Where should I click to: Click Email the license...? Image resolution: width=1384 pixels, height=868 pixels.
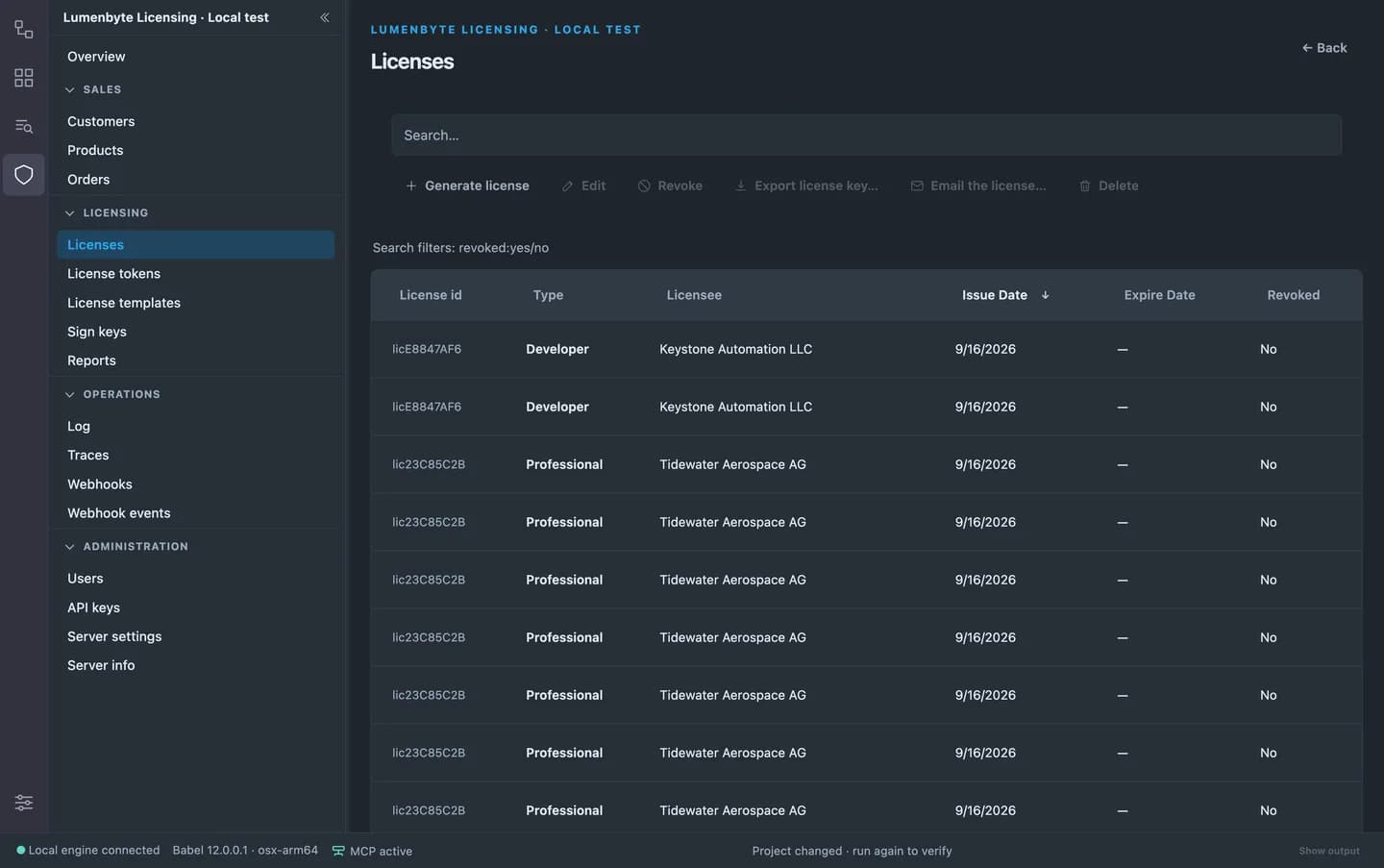click(978, 186)
